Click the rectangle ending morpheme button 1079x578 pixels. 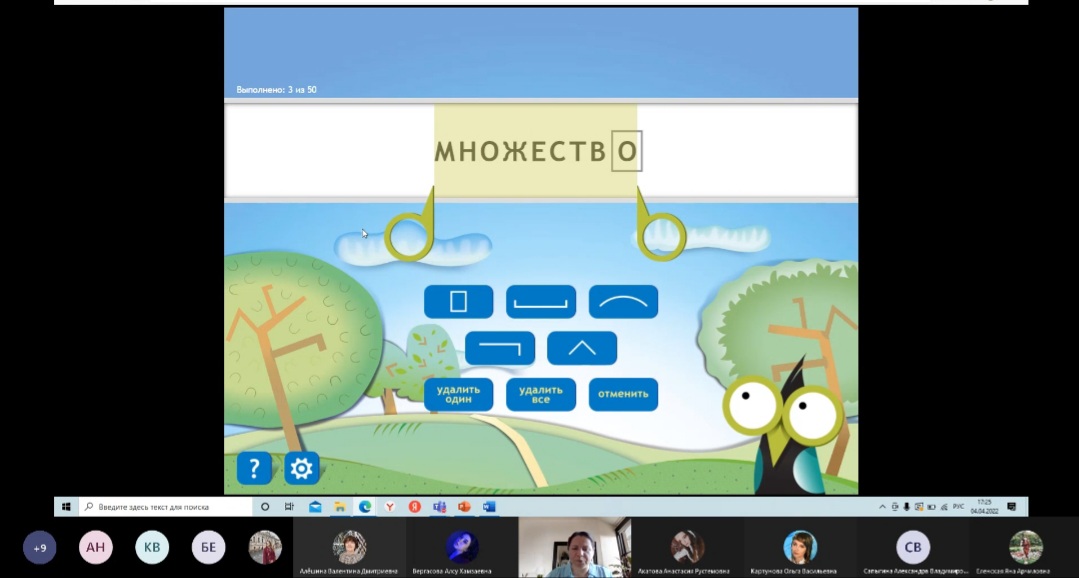(x=459, y=301)
